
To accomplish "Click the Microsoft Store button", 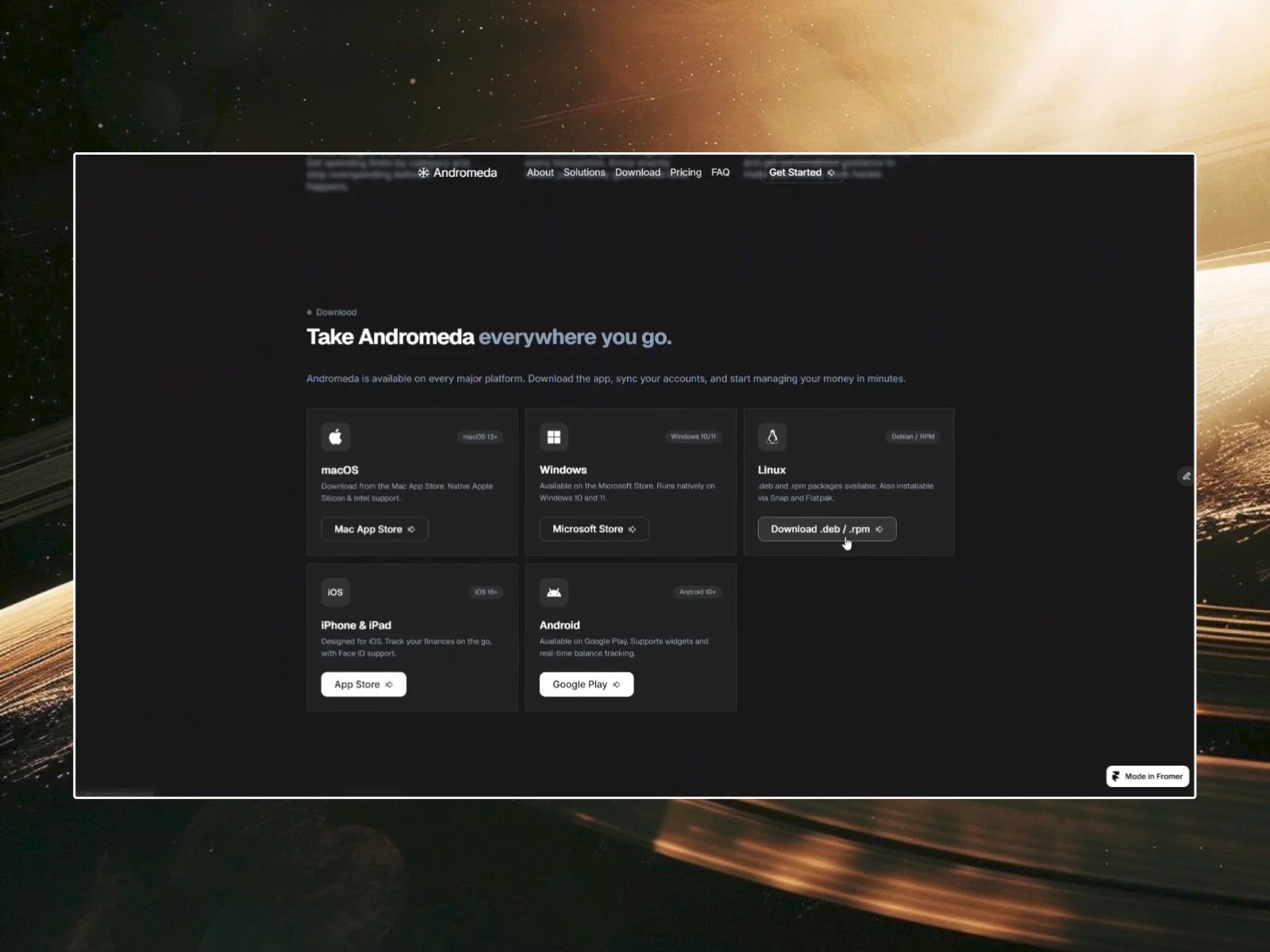I will click(x=595, y=529).
